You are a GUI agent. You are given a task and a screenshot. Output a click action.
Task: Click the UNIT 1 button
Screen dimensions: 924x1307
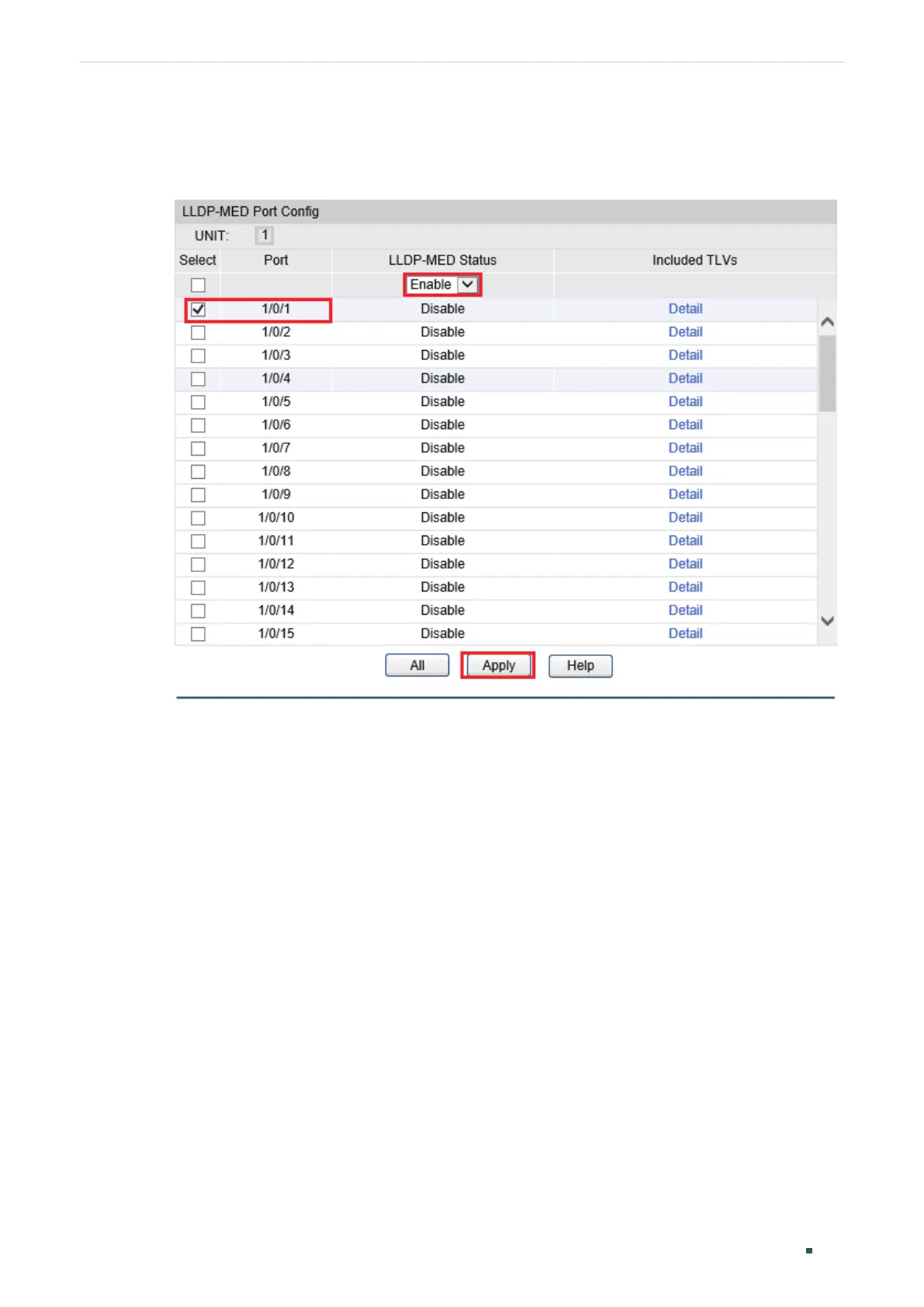[x=265, y=235]
